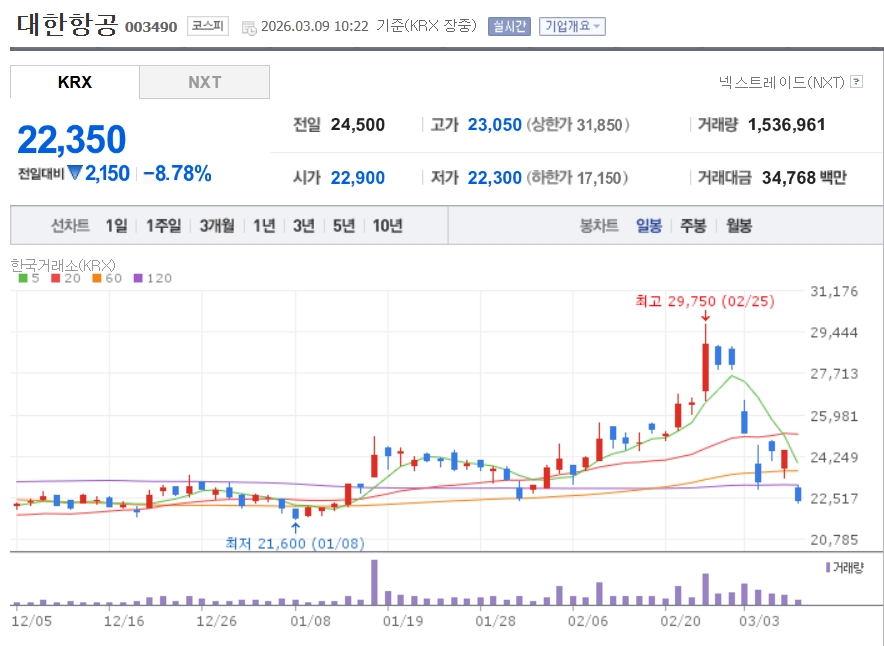Select the 10년 line chart period
Viewport: 884px width, 646px height.
(387, 226)
